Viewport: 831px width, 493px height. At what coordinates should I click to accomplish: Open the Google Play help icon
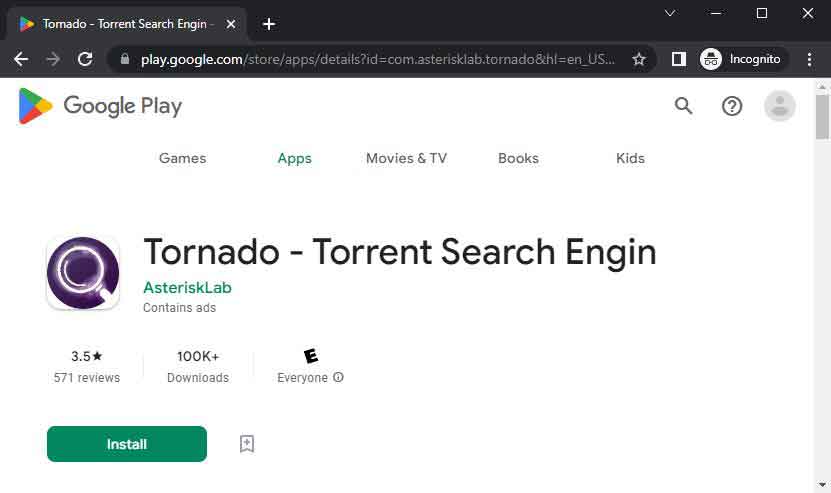[x=732, y=106]
